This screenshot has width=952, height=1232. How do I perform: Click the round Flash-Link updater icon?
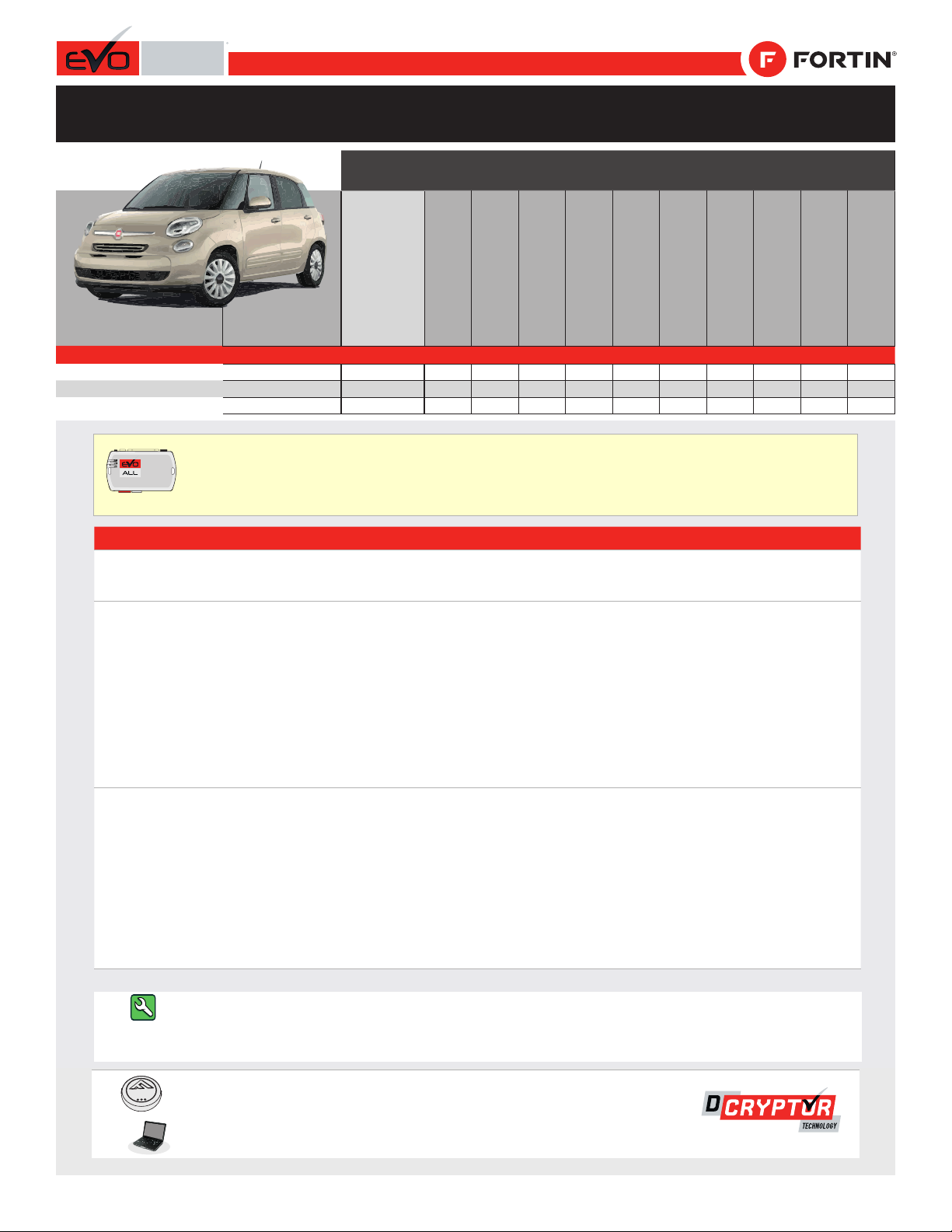coord(141,1093)
